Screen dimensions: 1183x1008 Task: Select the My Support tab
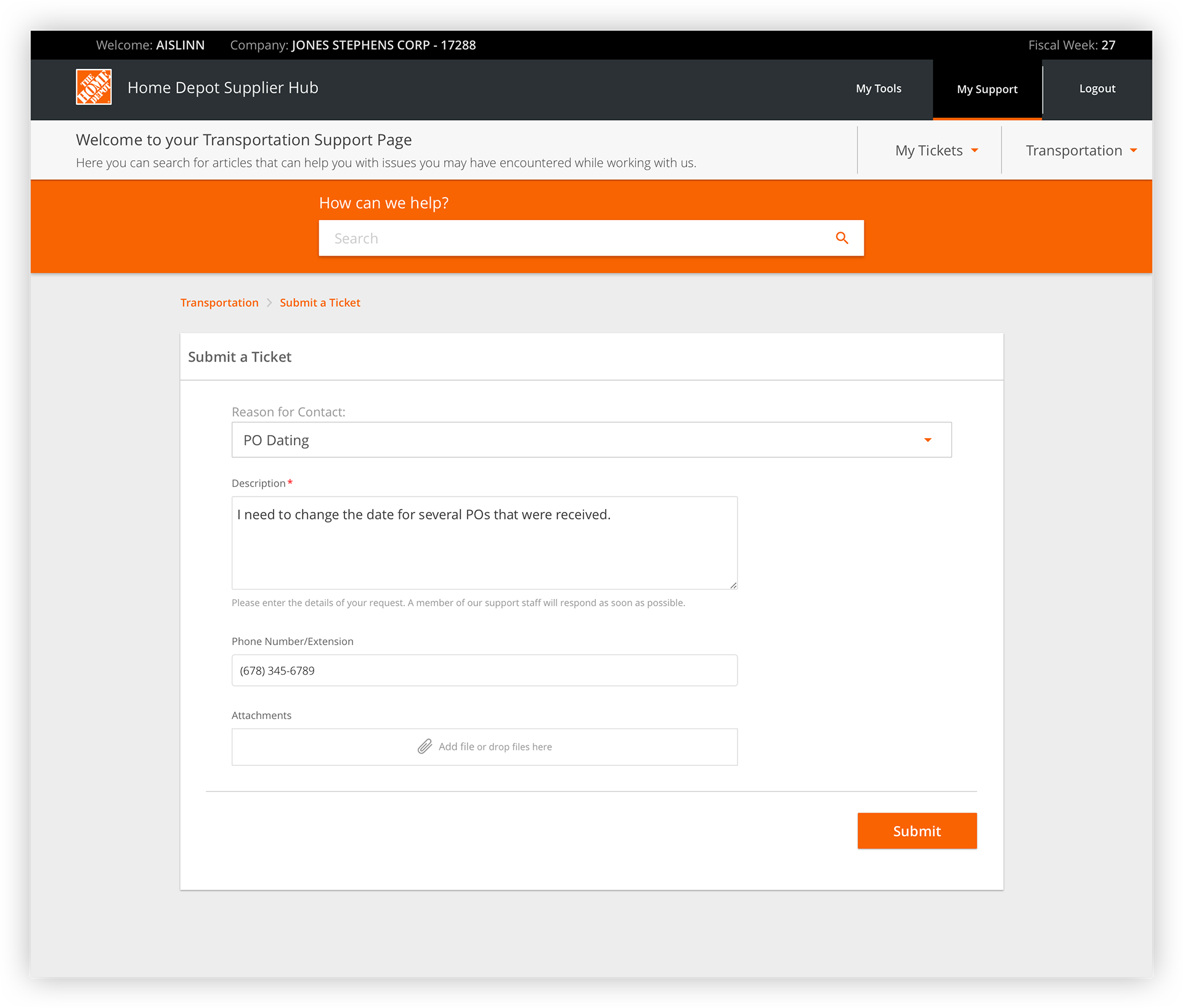987,89
